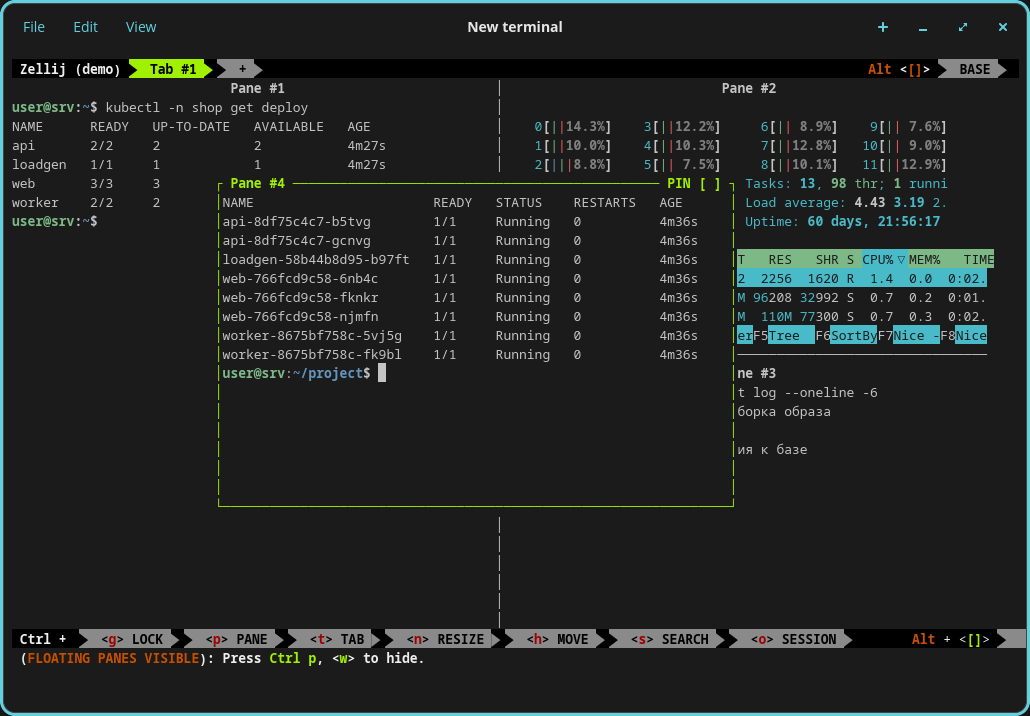Click the Pane #4 title
1030x716 pixels.
(258, 183)
